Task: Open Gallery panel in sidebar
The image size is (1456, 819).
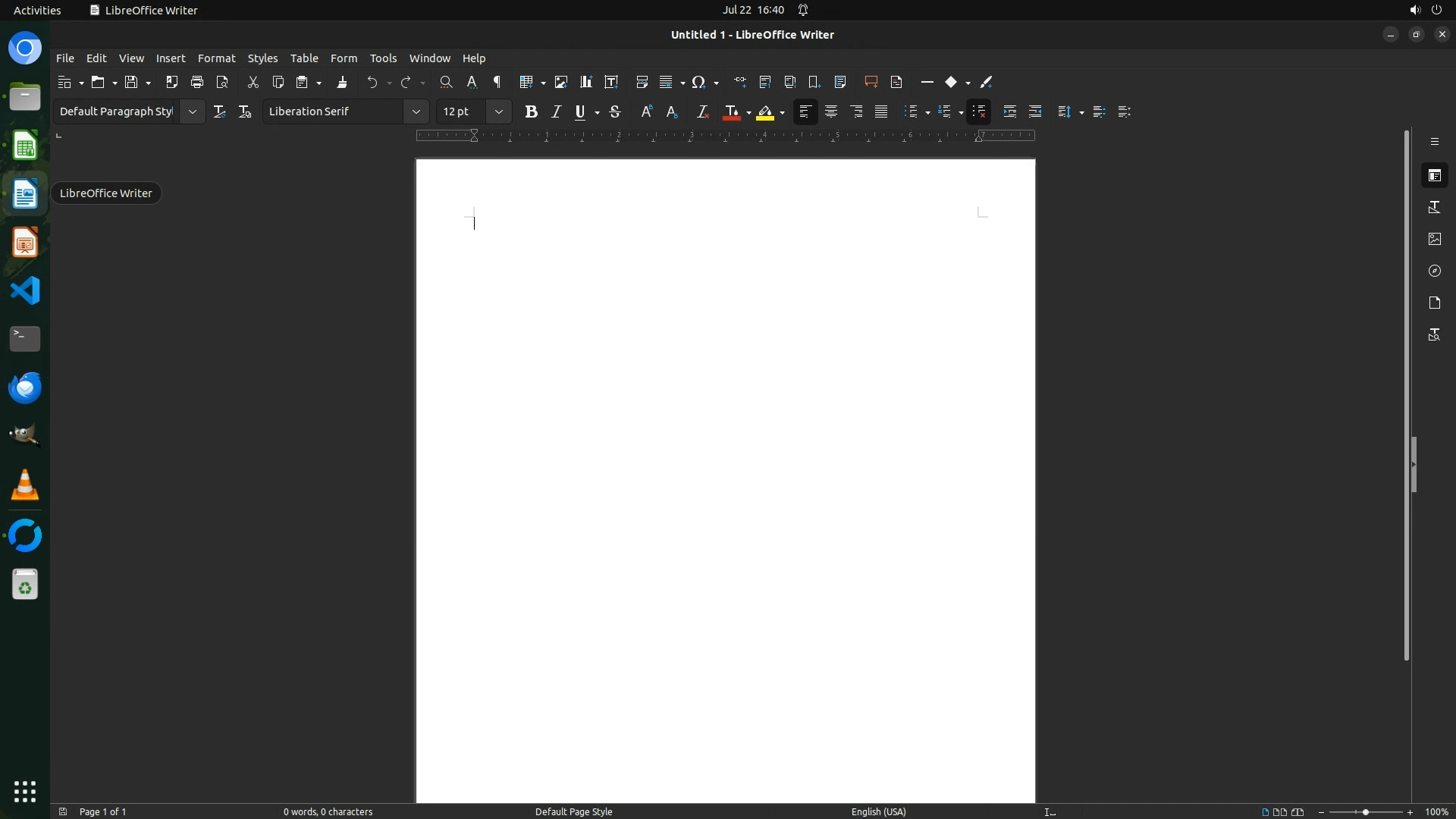Action: point(1434,239)
